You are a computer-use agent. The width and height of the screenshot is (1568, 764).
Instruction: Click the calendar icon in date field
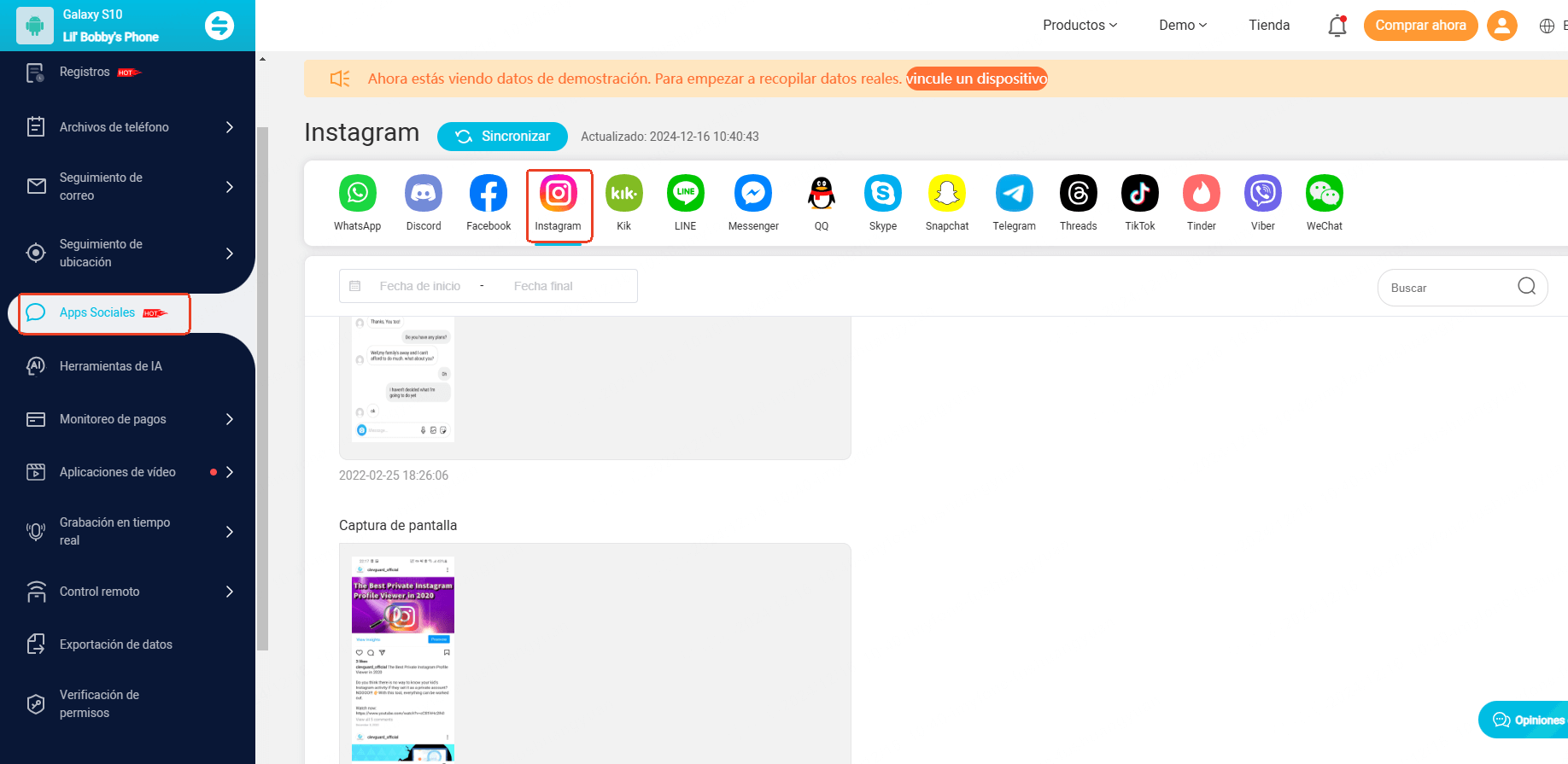point(355,286)
